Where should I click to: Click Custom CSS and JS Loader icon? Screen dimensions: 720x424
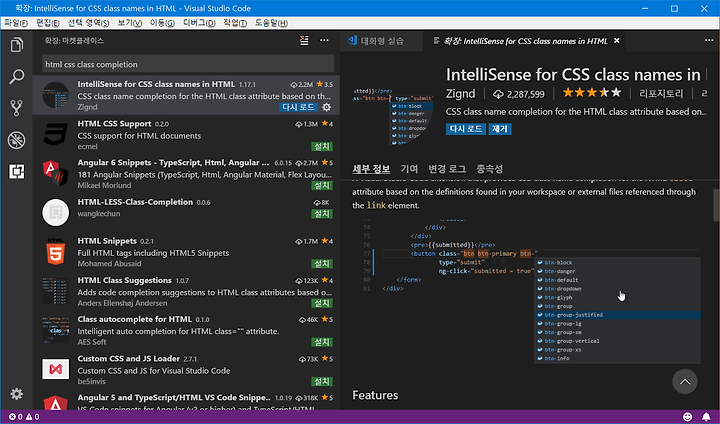[x=56, y=369]
